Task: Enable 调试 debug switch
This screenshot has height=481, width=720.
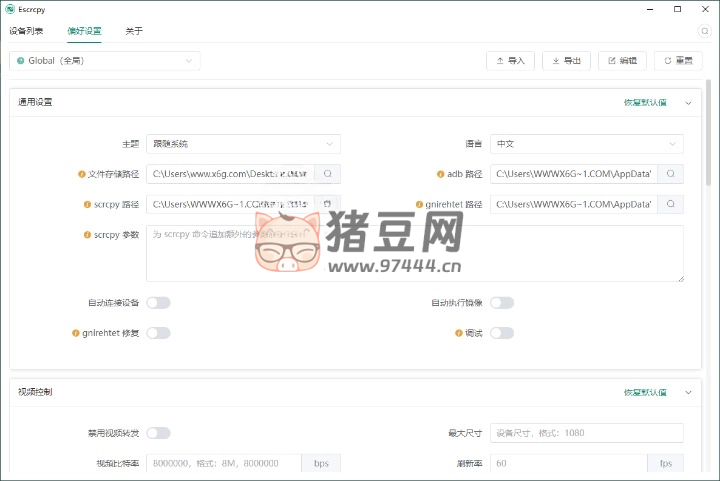Action: [502, 333]
